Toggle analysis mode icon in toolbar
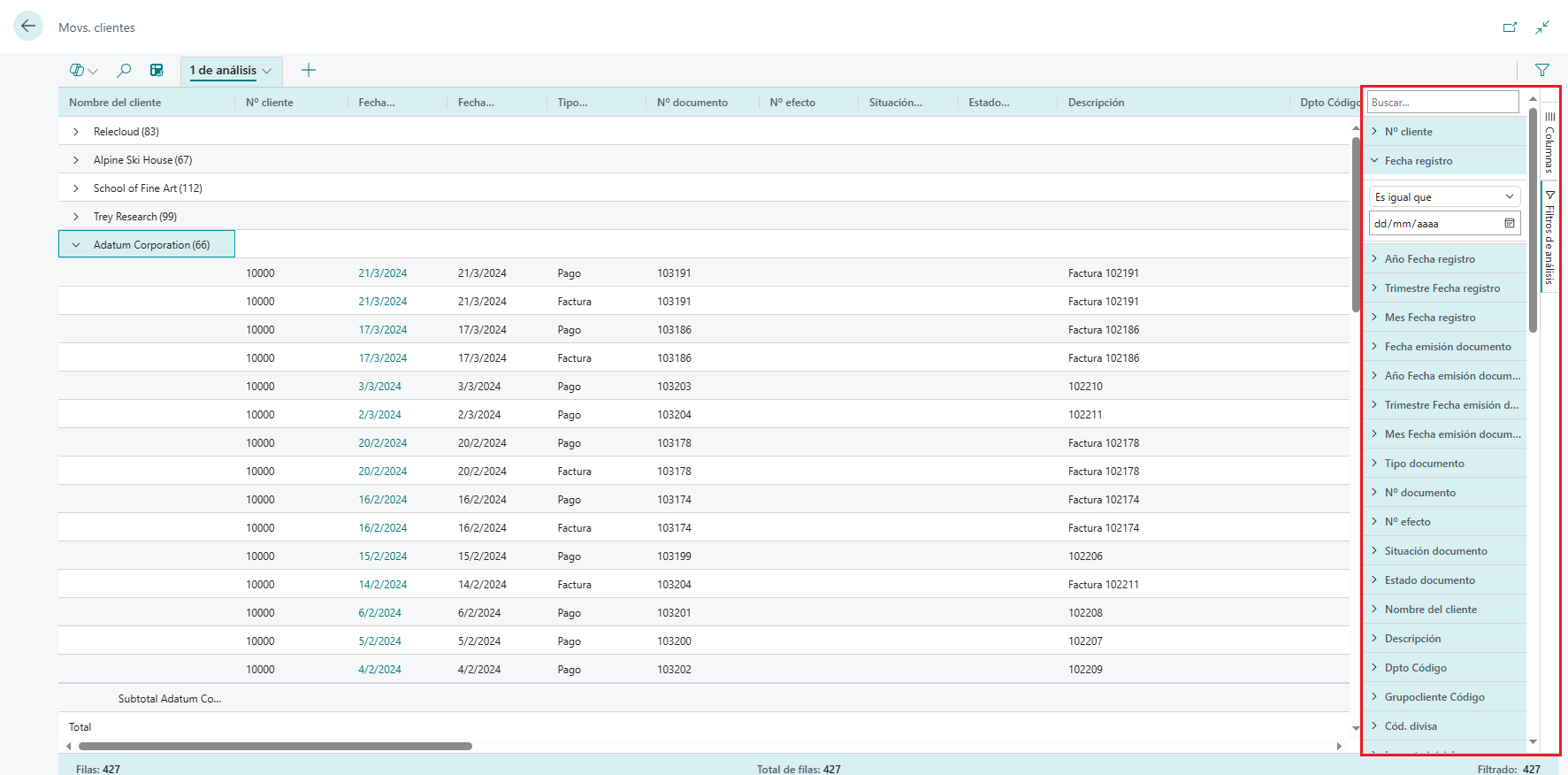1568x775 pixels. [157, 70]
